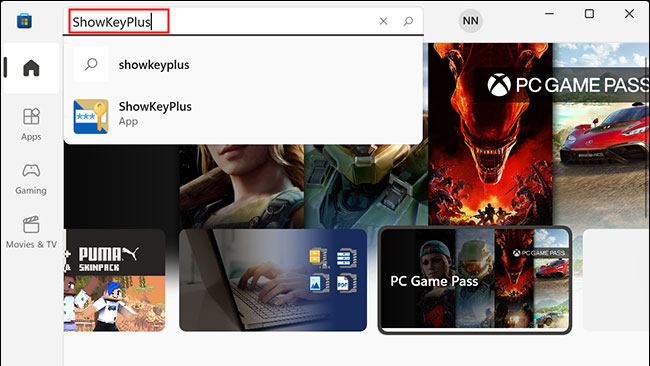Open the NN user profile avatar

point(471,21)
